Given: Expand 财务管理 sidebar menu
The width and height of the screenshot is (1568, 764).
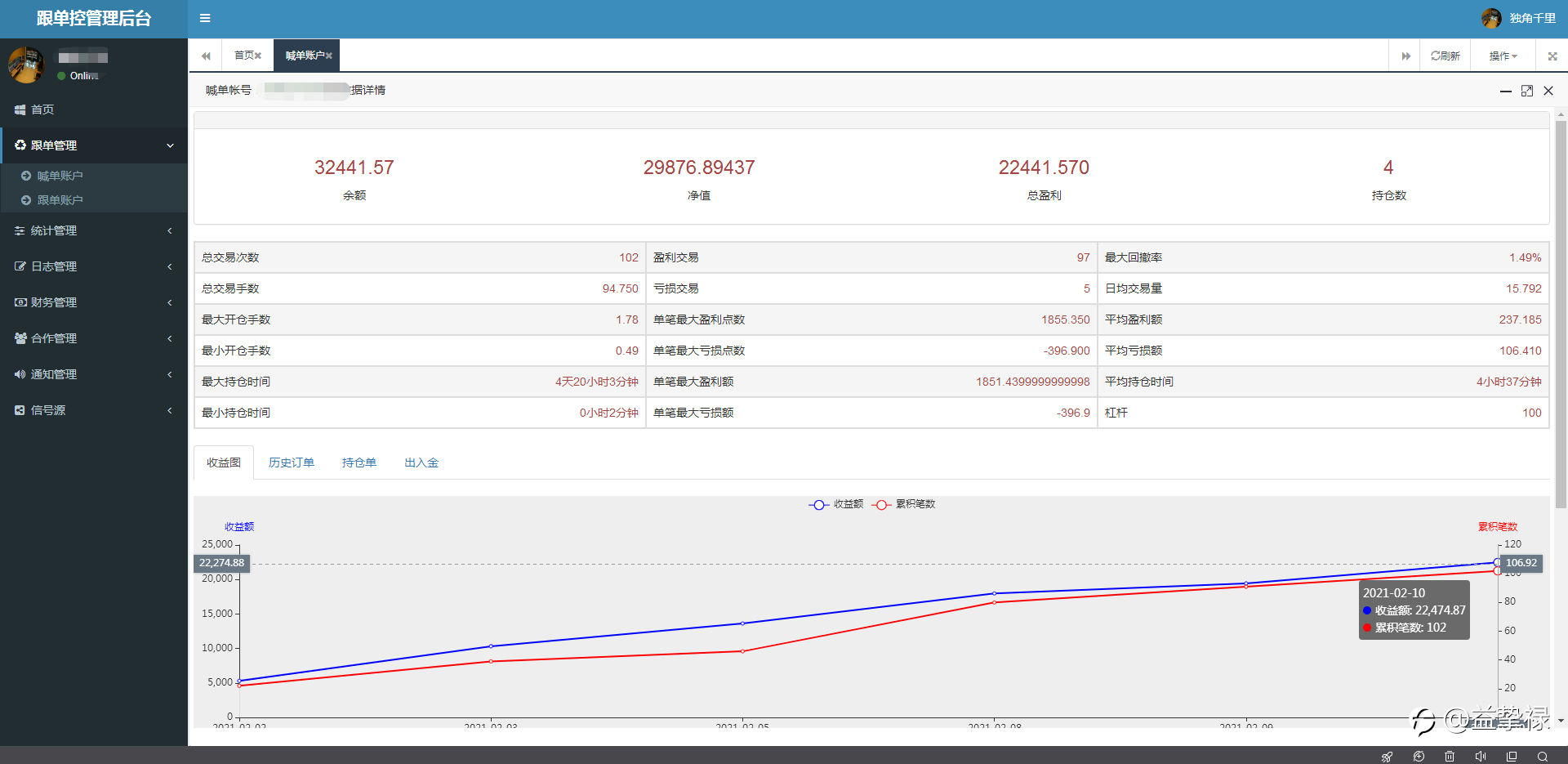Looking at the screenshot, I should pyautogui.click(x=94, y=302).
